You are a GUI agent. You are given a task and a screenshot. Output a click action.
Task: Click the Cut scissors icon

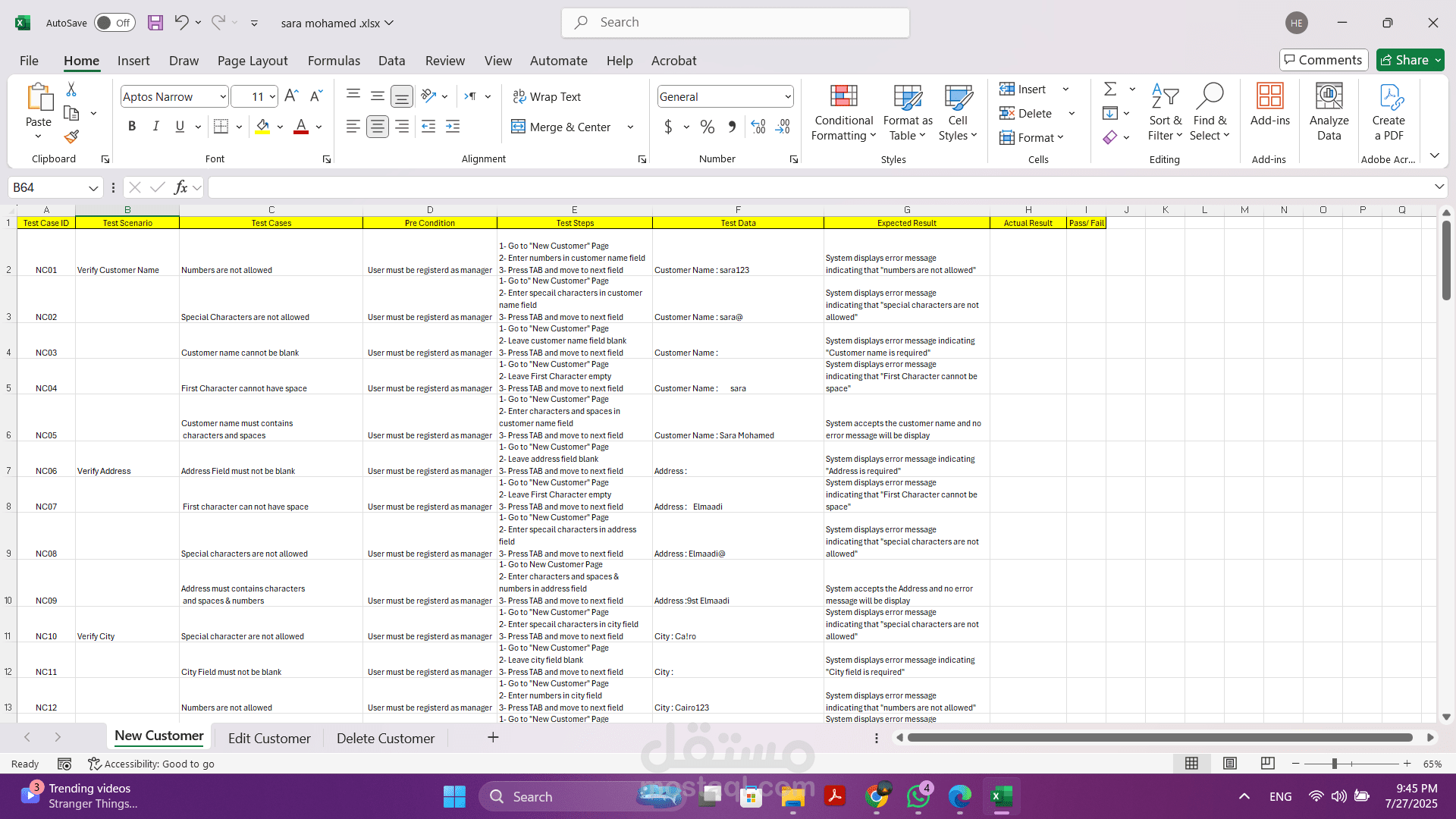tap(71, 89)
